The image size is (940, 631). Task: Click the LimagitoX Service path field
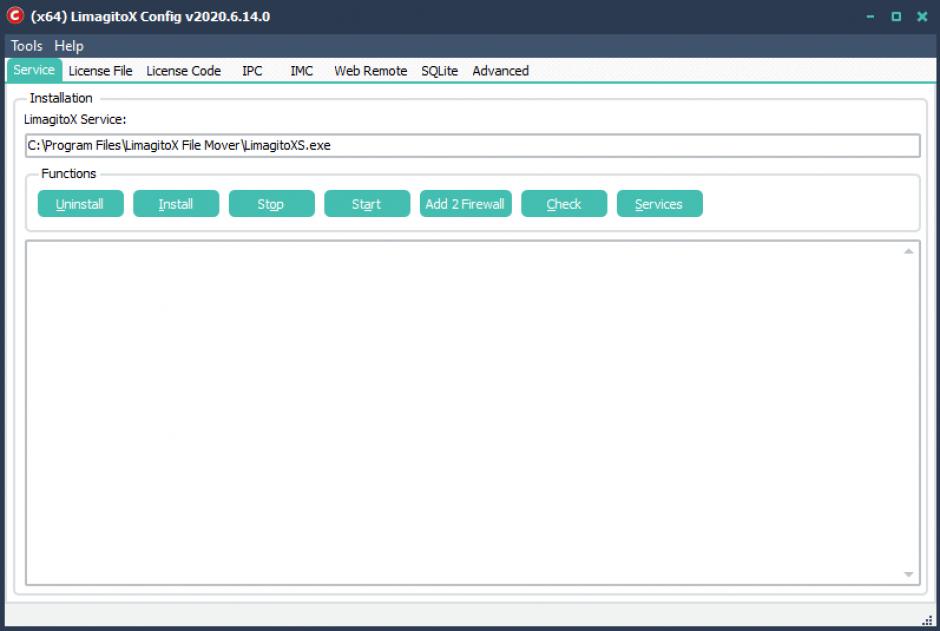[x=472, y=146]
